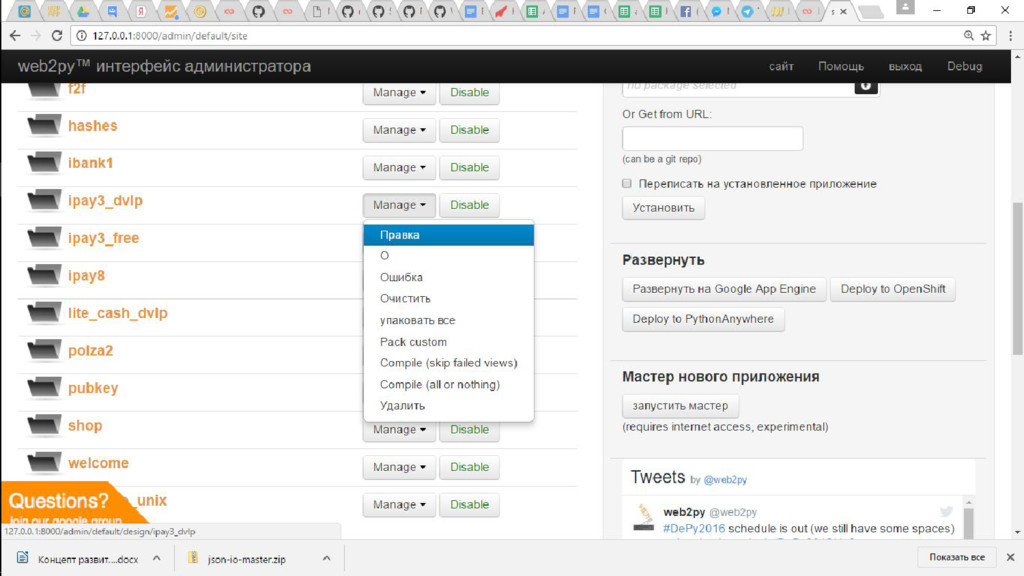Image resolution: width=1024 pixels, height=576 pixels.
Task: Click the json-io-master.zip file icon
Action: [193, 558]
